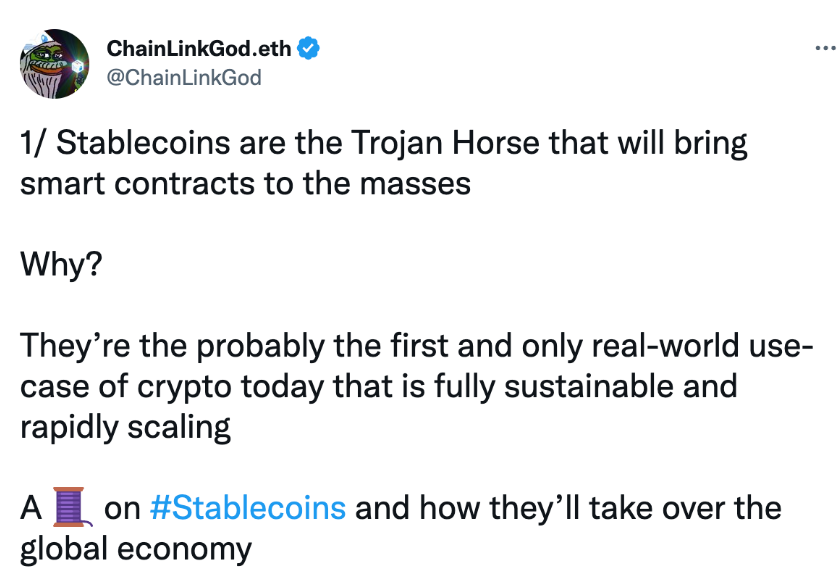Click the line starting "They're the probably"
839x574 pixels.
coord(417,346)
